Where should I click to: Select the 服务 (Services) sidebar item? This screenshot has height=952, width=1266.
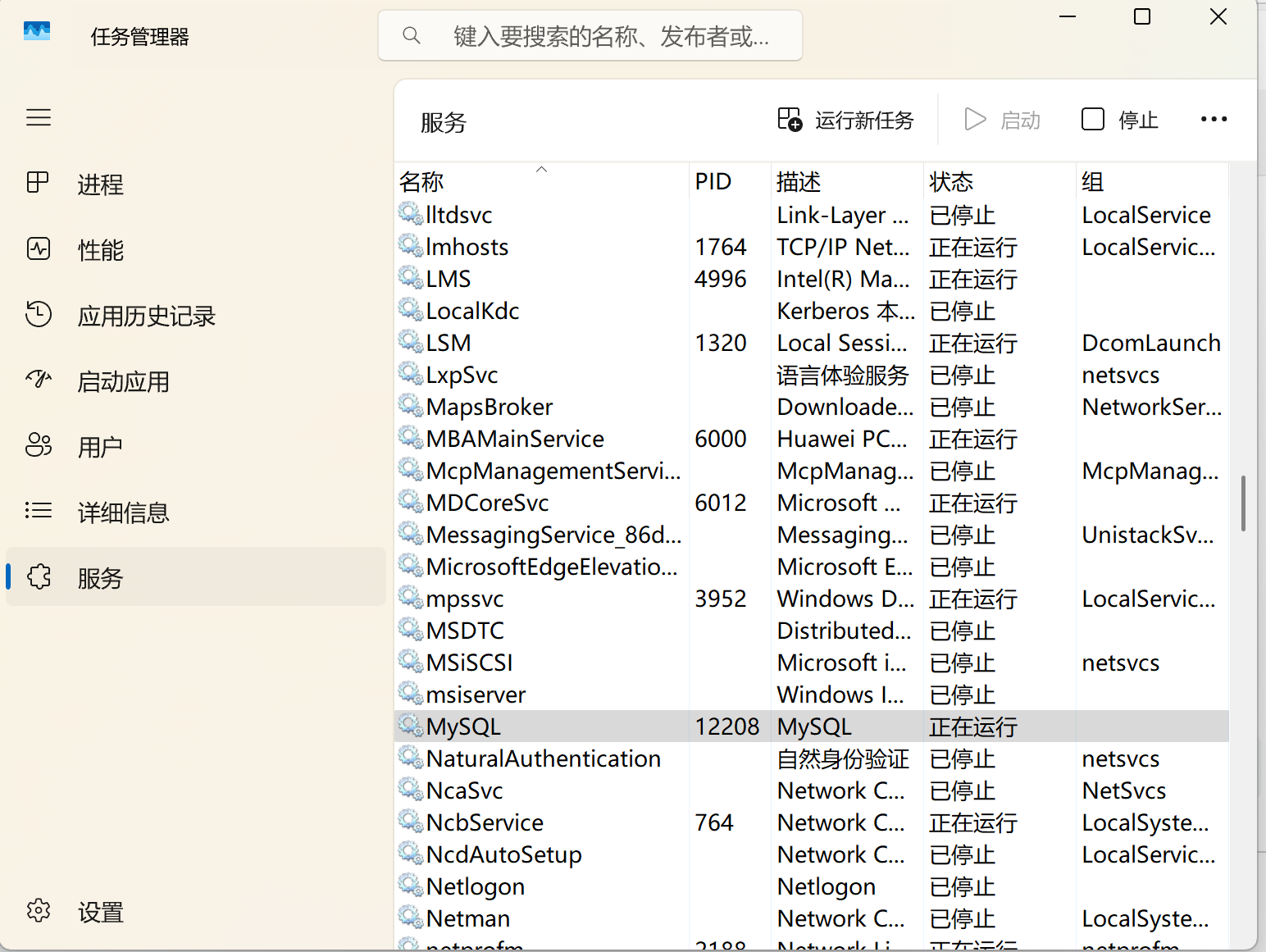point(195,577)
